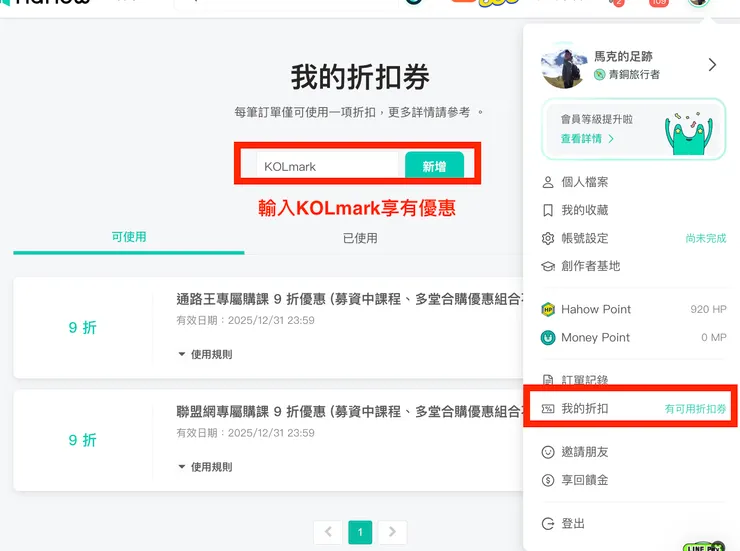Click the Money Point mascot icon
The width and height of the screenshot is (740, 551).
tap(547, 337)
